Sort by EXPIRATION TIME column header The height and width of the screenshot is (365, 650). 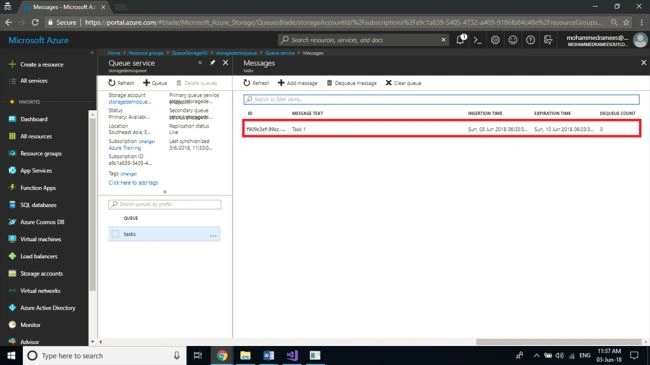[552, 113]
